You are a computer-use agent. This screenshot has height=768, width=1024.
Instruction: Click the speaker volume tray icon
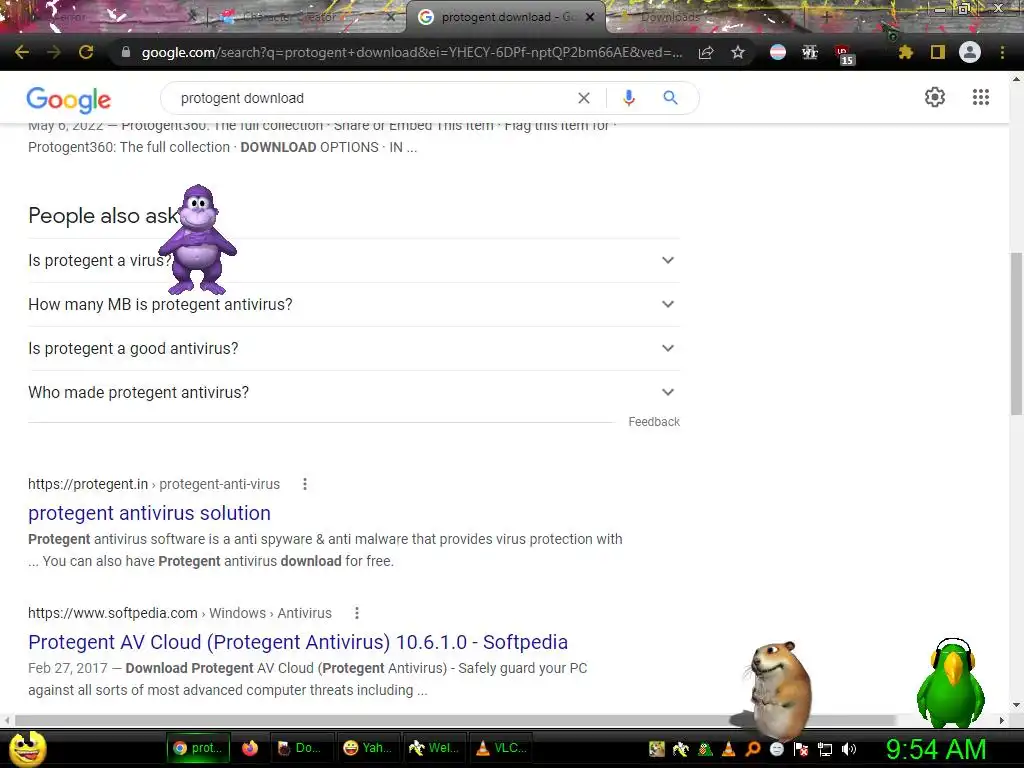pos(849,749)
